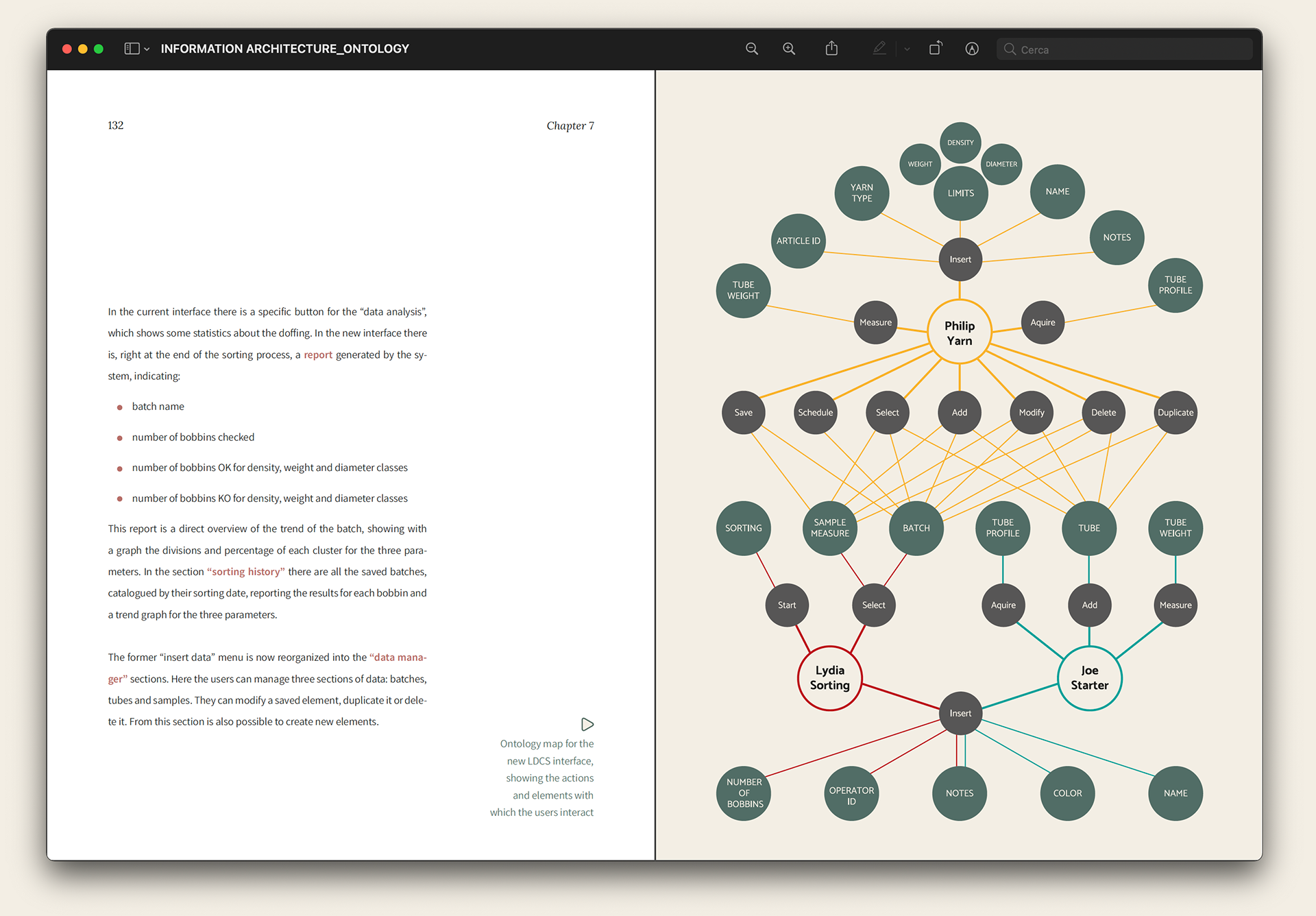Click the red close window button
Image resolution: width=1316 pixels, height=916 pixels.
click(x=67, y=49)
